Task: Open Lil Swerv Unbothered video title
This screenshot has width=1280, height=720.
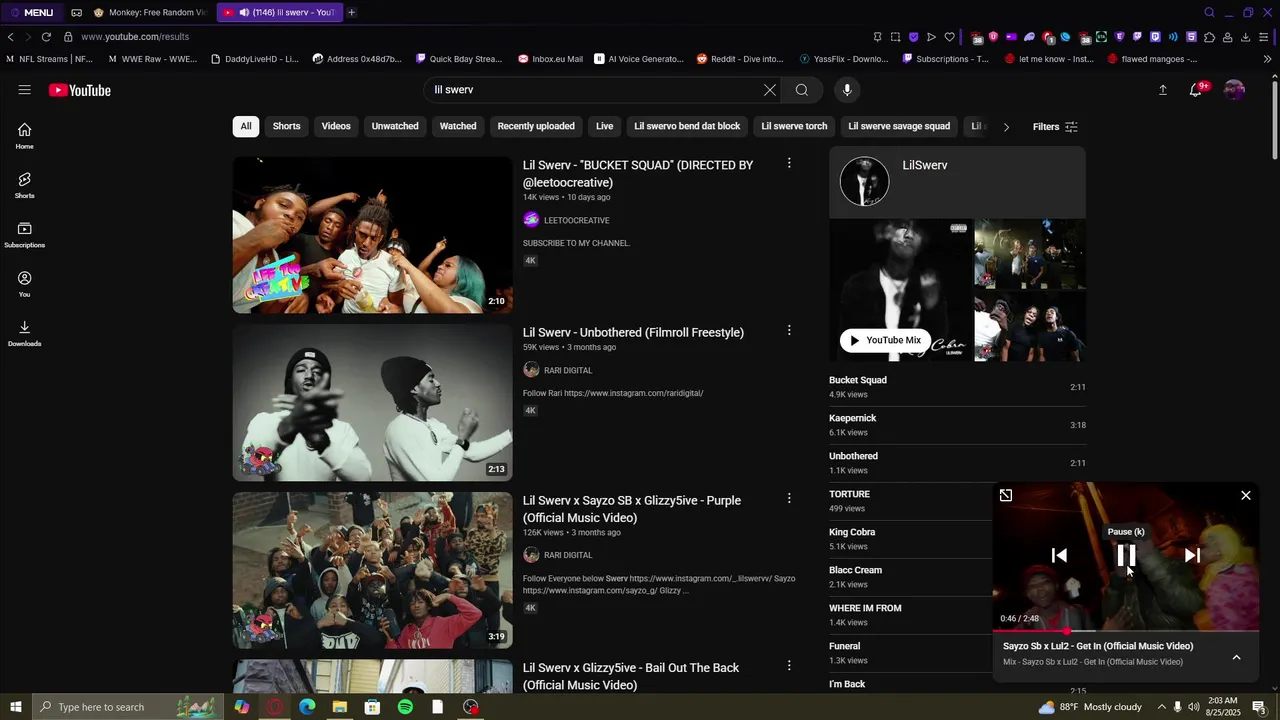Action: pos(633,332)
